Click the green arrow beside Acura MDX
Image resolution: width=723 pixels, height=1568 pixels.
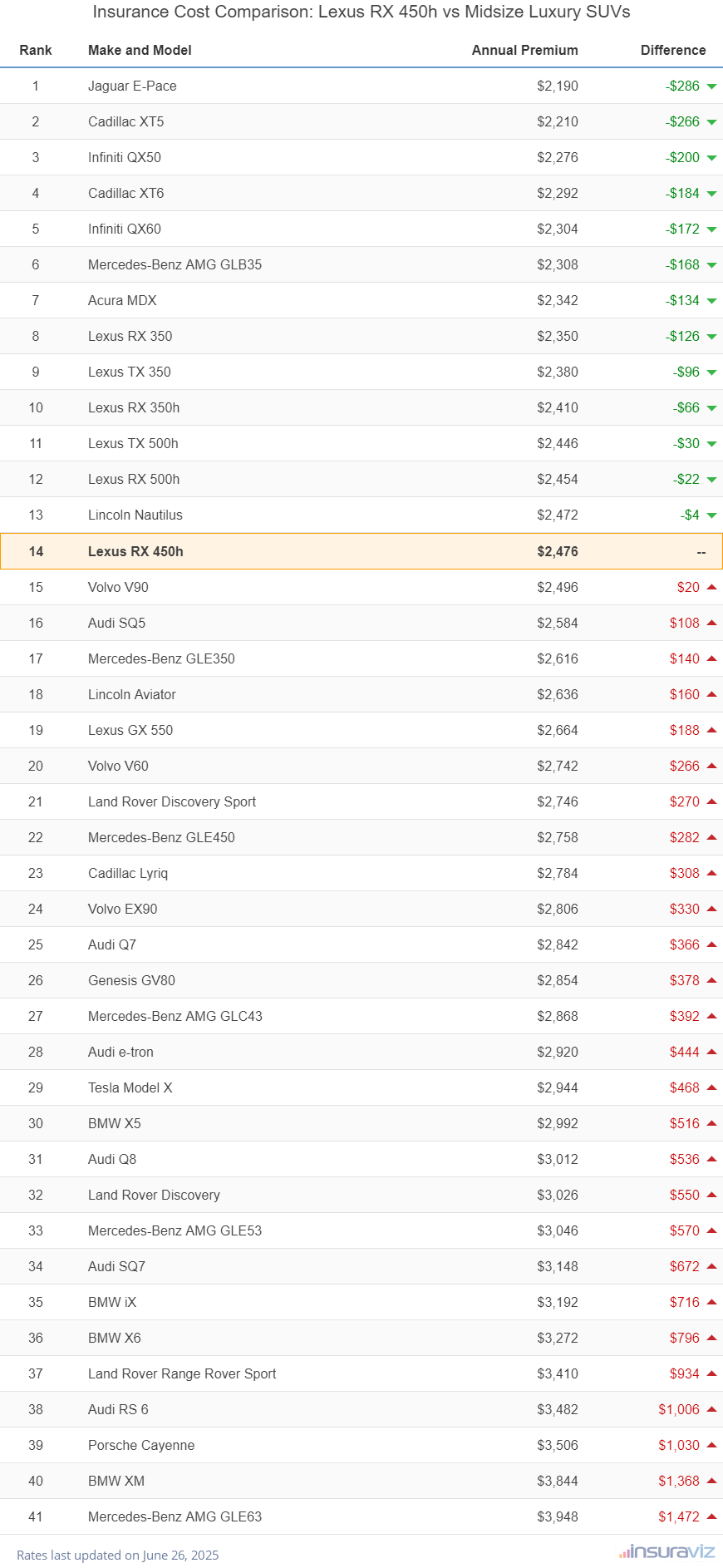711,301
